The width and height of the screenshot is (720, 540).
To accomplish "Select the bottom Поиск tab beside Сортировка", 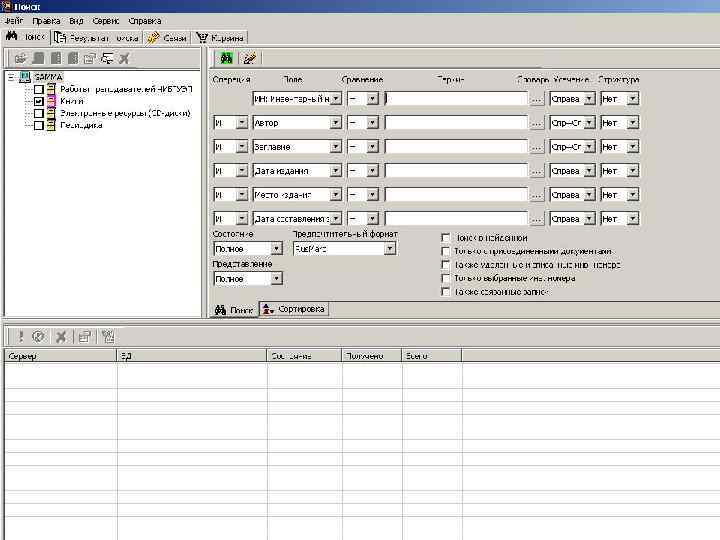I will click(x=234, y=310).
